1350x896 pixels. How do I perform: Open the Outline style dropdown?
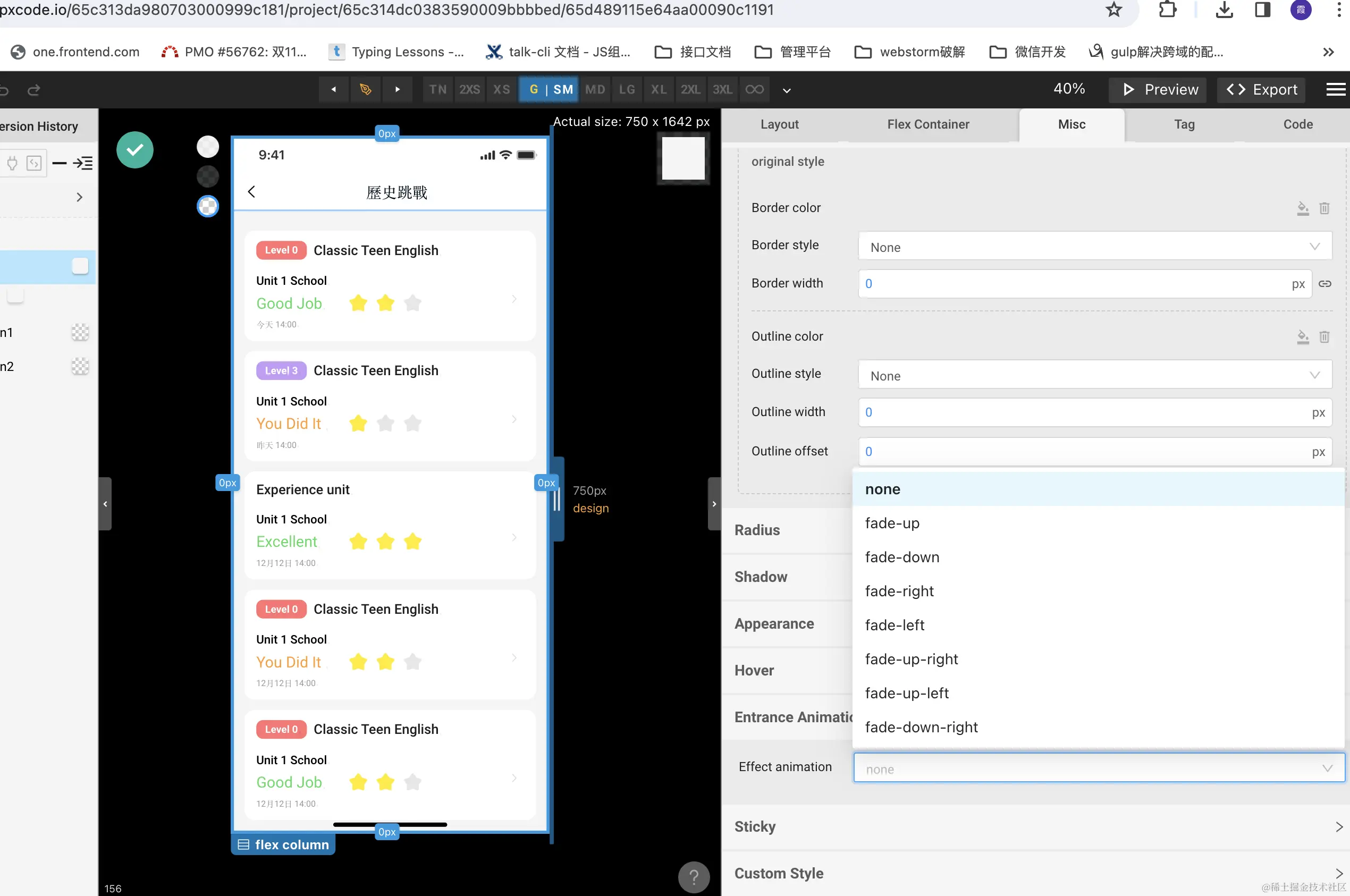point(1094,375)
